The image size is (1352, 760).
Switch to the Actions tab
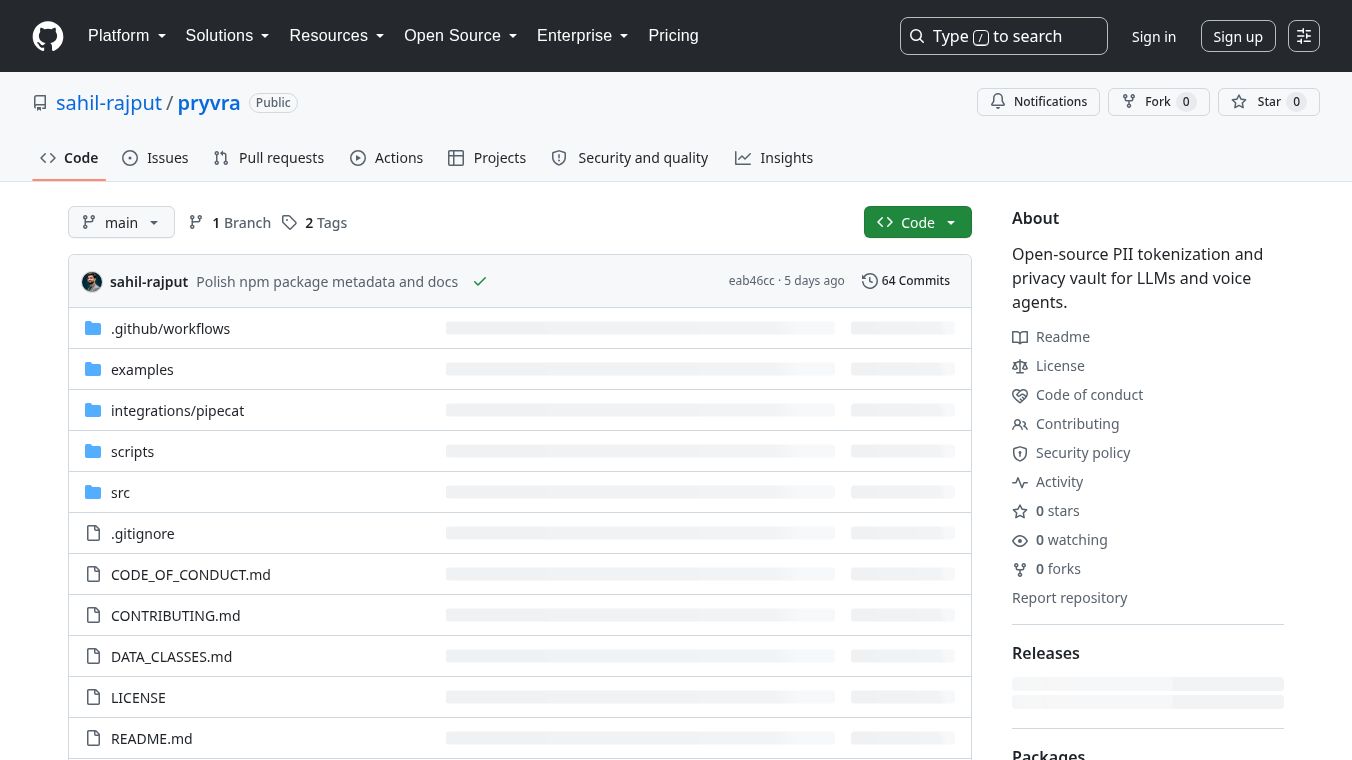[x=386, y=158]
